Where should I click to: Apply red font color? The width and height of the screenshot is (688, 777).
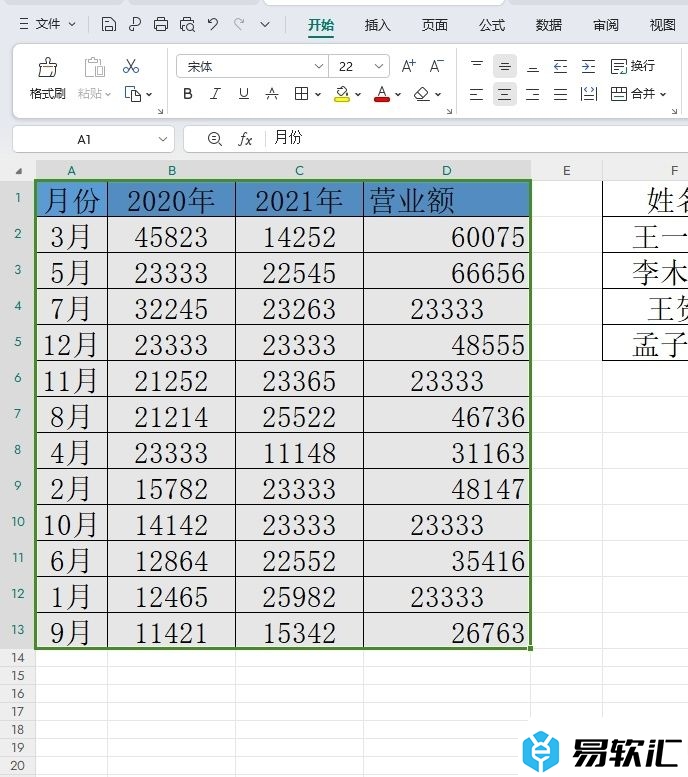point(382,94)
